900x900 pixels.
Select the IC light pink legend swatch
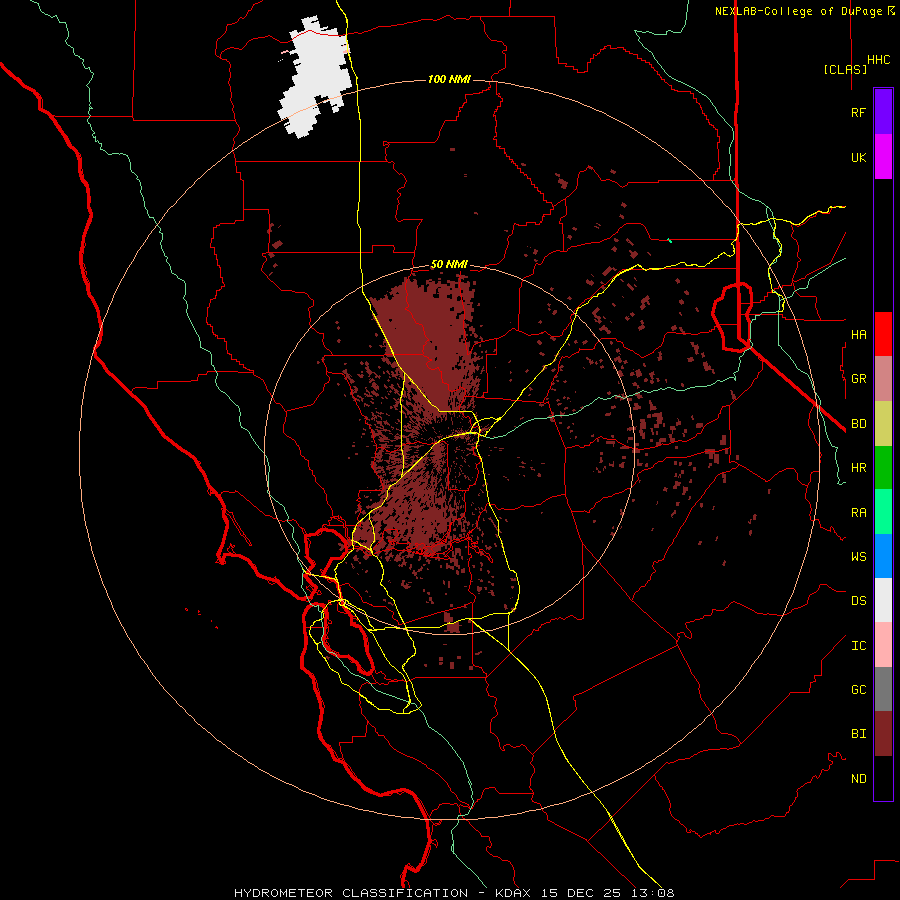click(883, 645)
